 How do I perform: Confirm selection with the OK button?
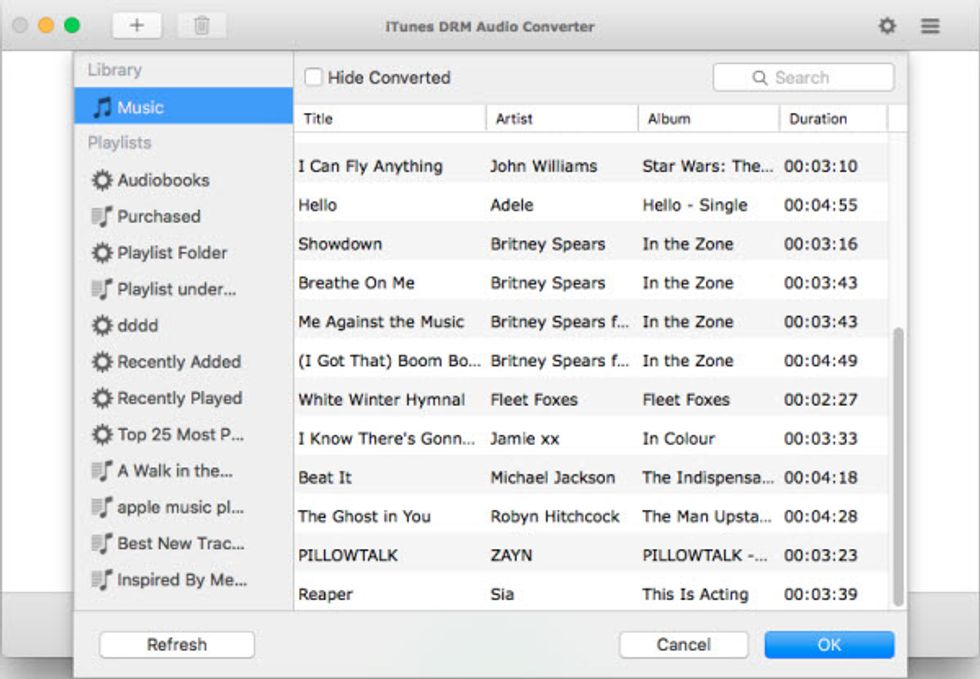pos(829,644)
